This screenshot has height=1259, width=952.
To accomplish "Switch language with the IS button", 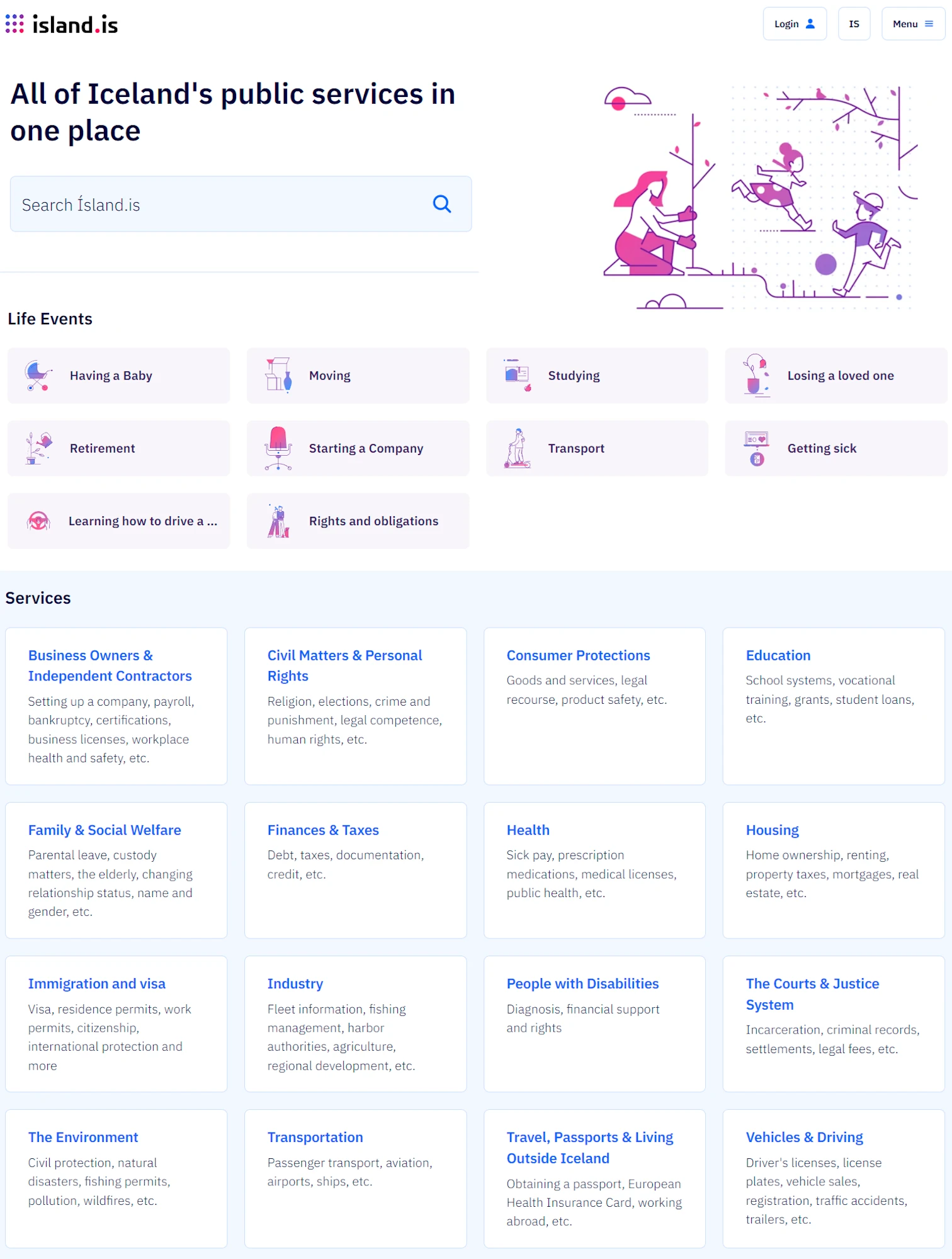I will 854,24.
